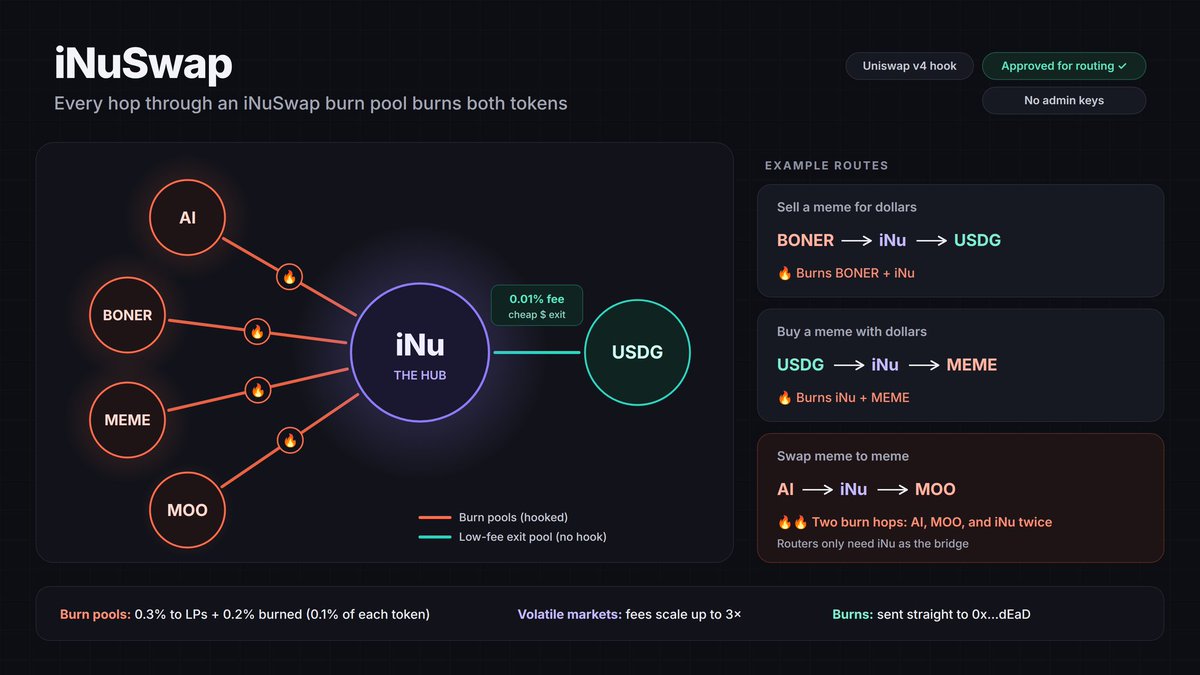Click MEME in the buy route
The height and width of the screenshot is (675, 1200).
pos(972,365)
